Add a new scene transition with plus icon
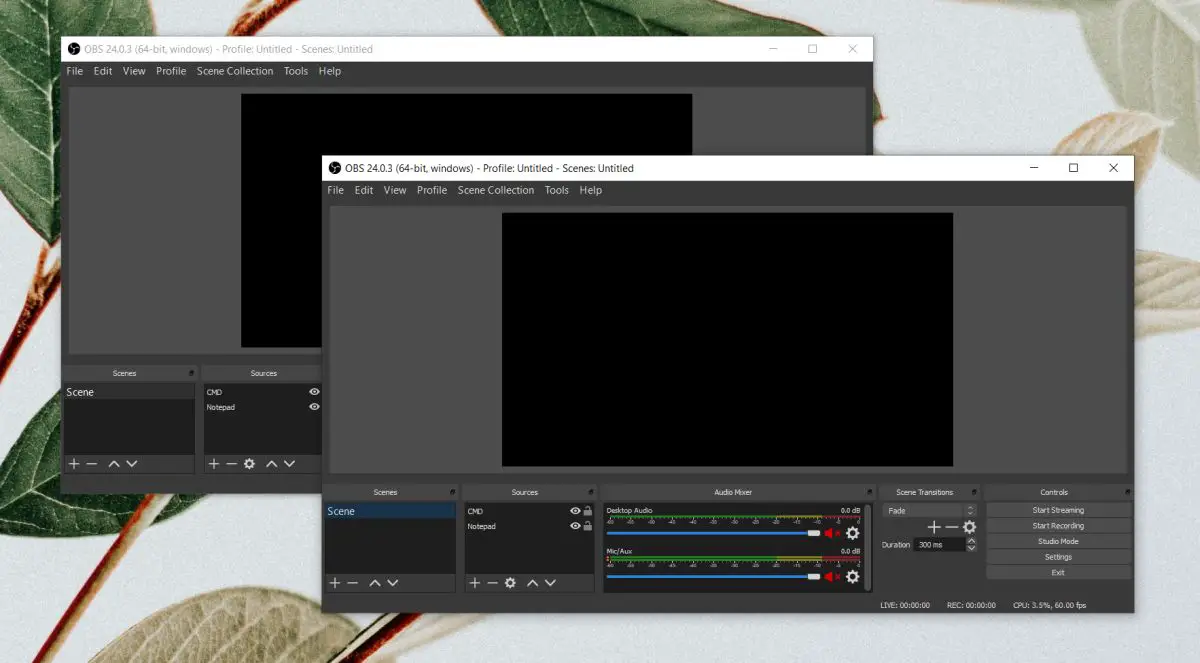This screenshot has width=1200, height=663. [x=934, y=527]
